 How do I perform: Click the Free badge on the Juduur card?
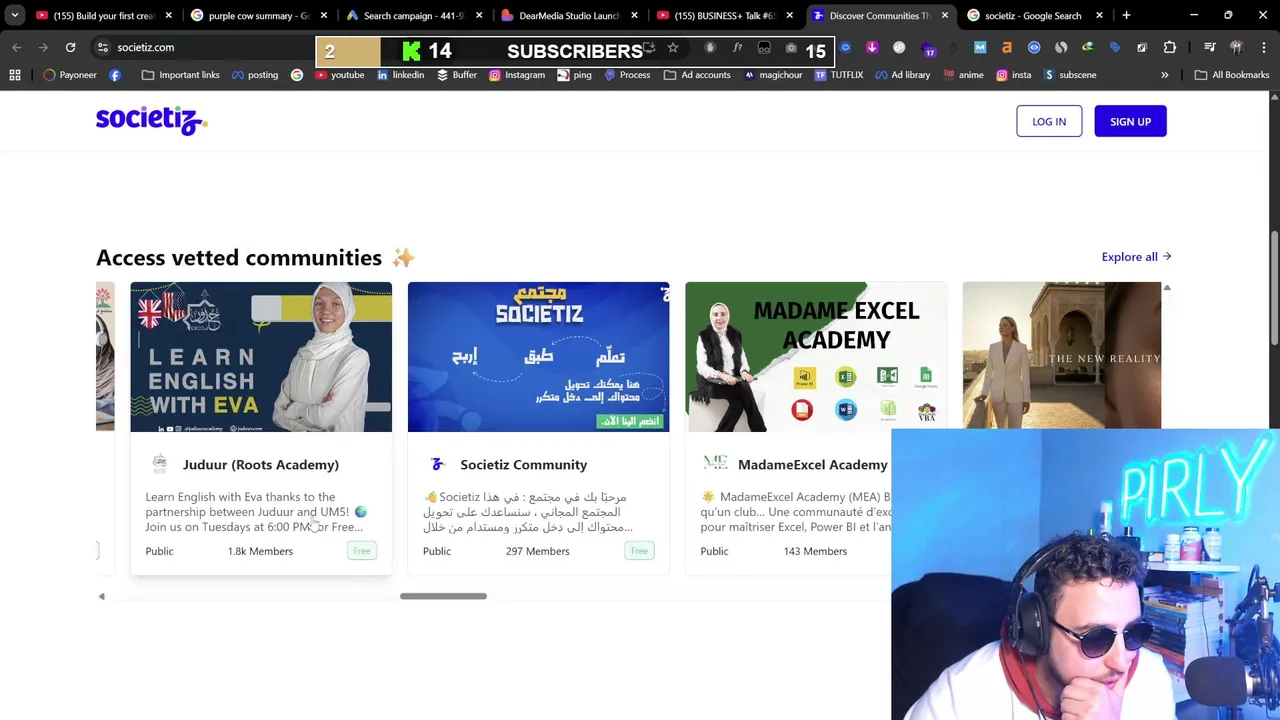[362, 551]
